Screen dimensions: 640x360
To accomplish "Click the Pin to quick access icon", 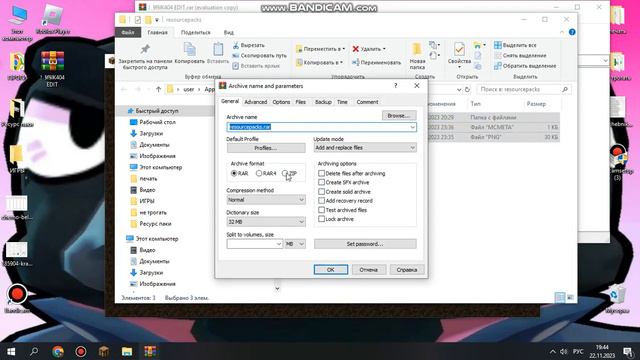I will click(145, 49).
